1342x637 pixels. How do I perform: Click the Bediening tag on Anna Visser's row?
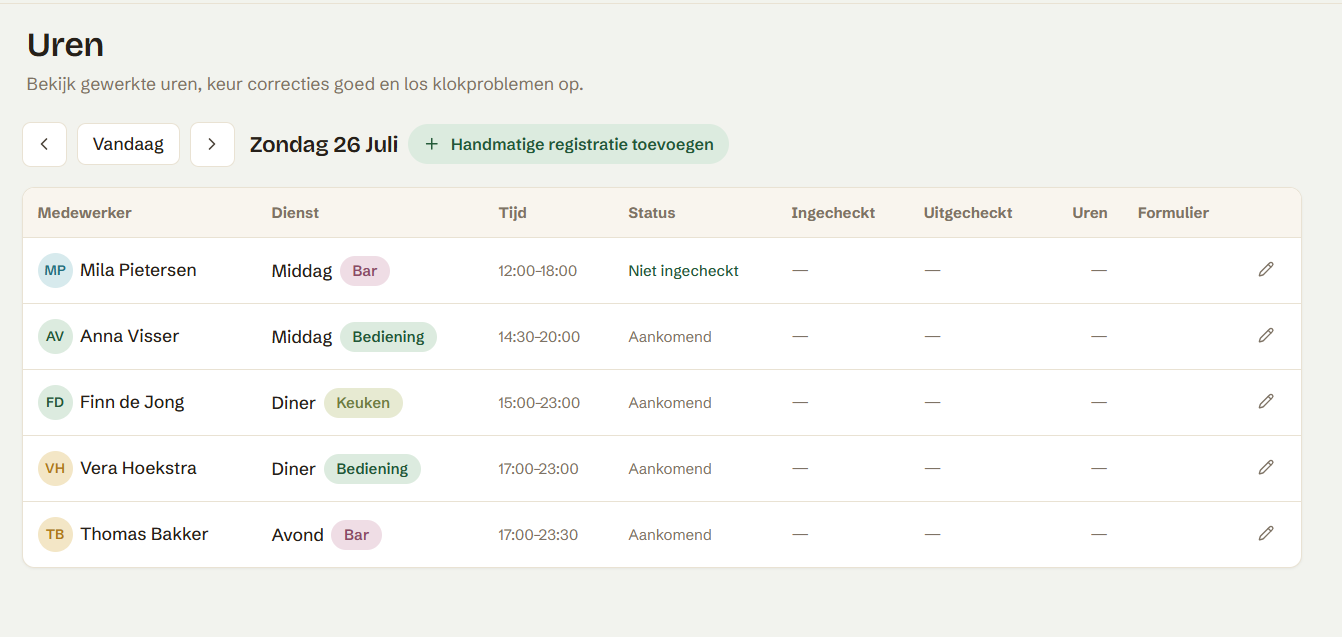click(x=388, y=337)
